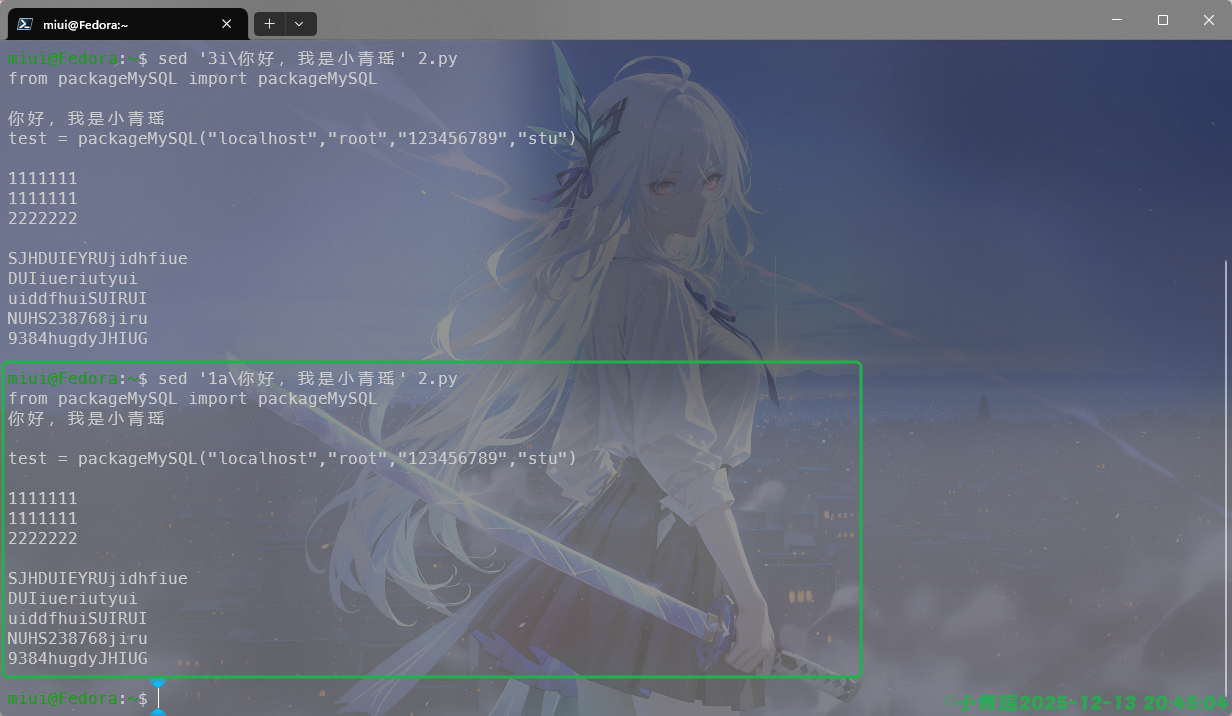
Task: Click the sed '3i' command line
Action: (x=300, y=58)
